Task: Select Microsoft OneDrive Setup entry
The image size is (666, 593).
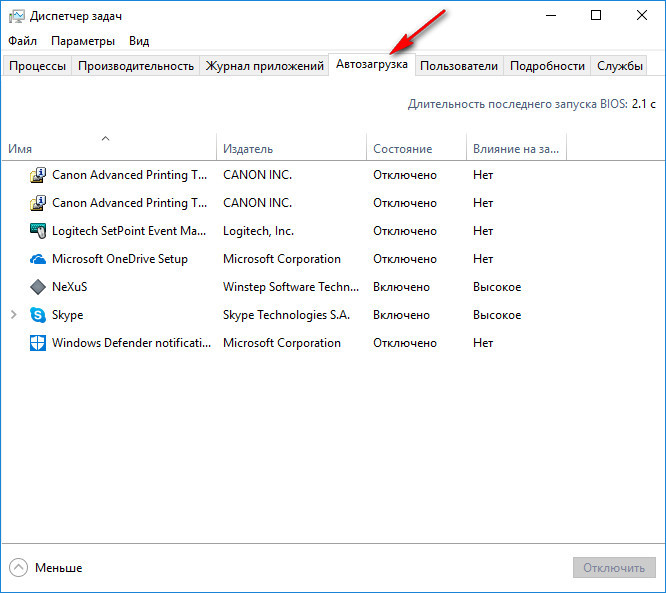Action: pos(120,259)
